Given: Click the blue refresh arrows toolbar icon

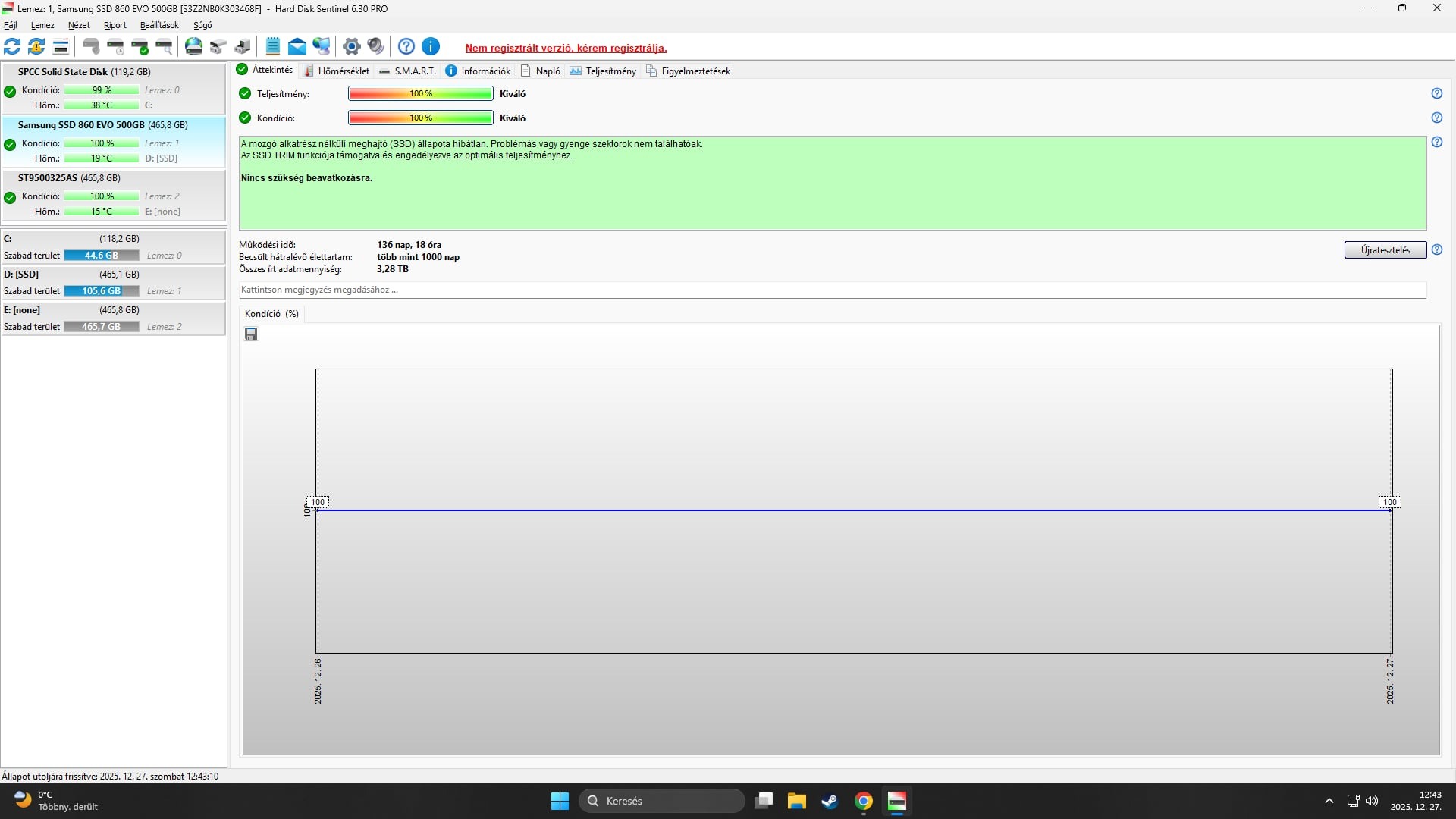Looking at the screenshot, I should coord(12,47).
